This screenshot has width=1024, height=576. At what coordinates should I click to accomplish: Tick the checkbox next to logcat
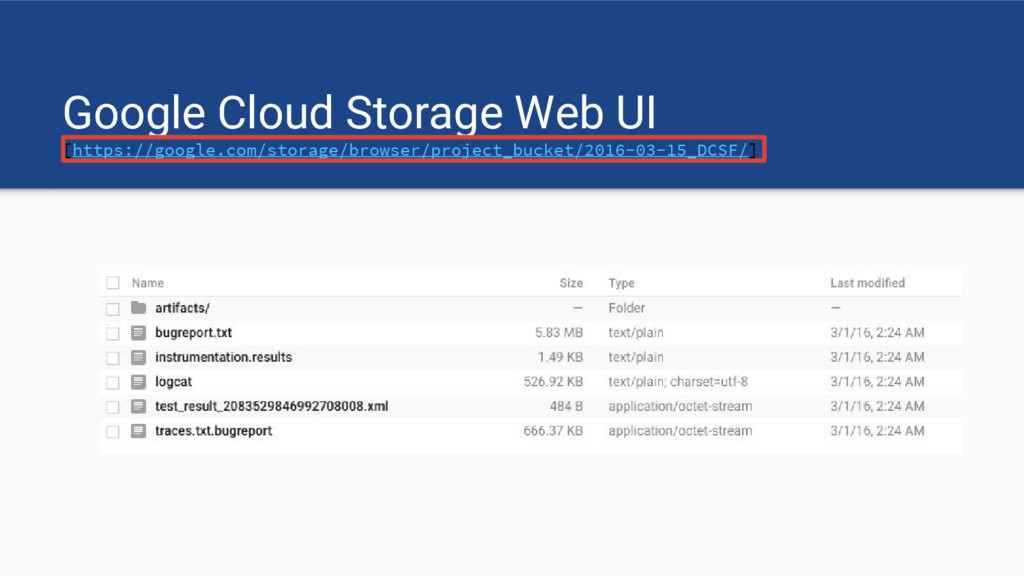[x=113, y=382]
